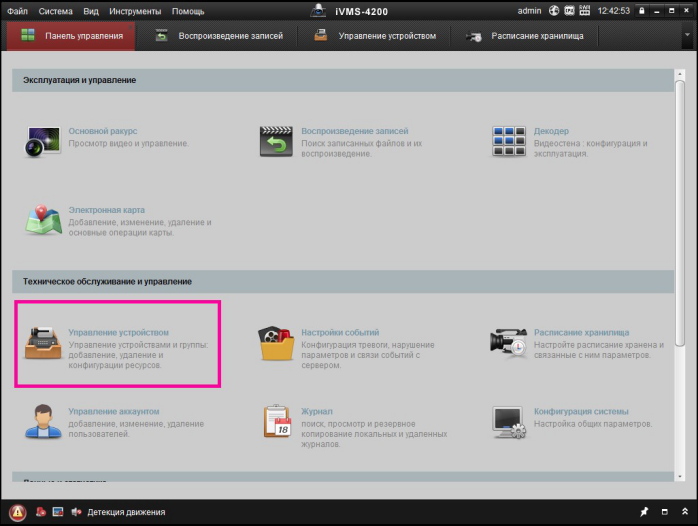Open the Управление аккаунтом user icon
Image resolution: width=698 pixels, height=526 pixels.
(x=42, y=422)
